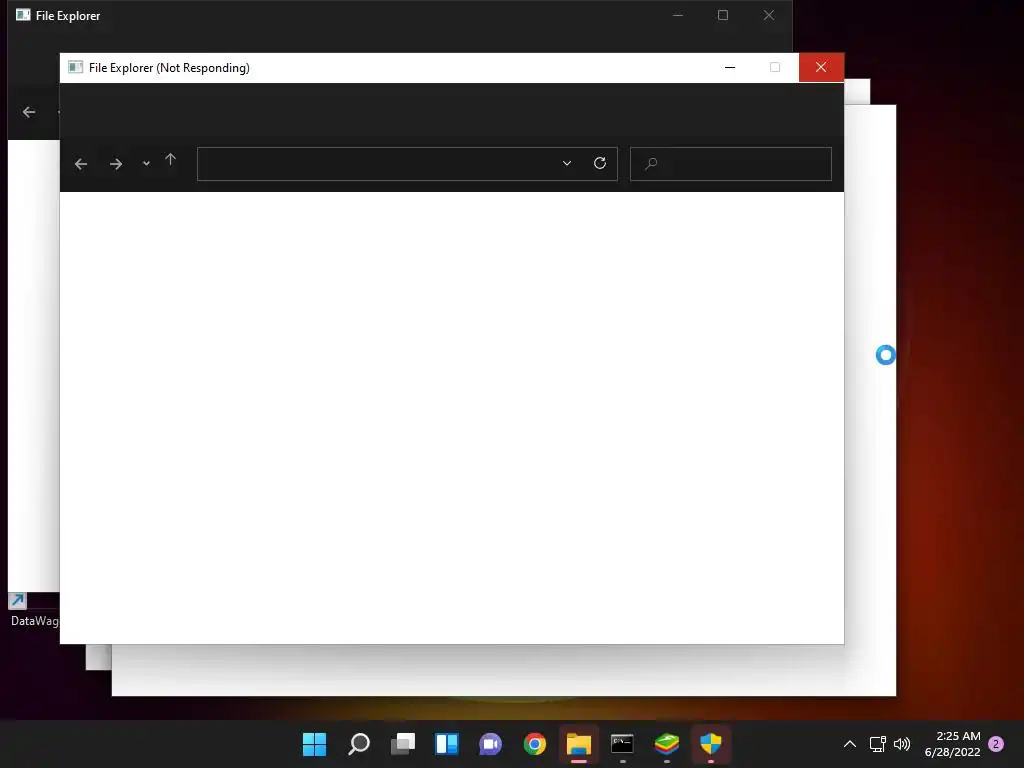The width and height of the screenshot is (1024, 768).
Task: Open the Windows Start menu
Action: (314, 744)
